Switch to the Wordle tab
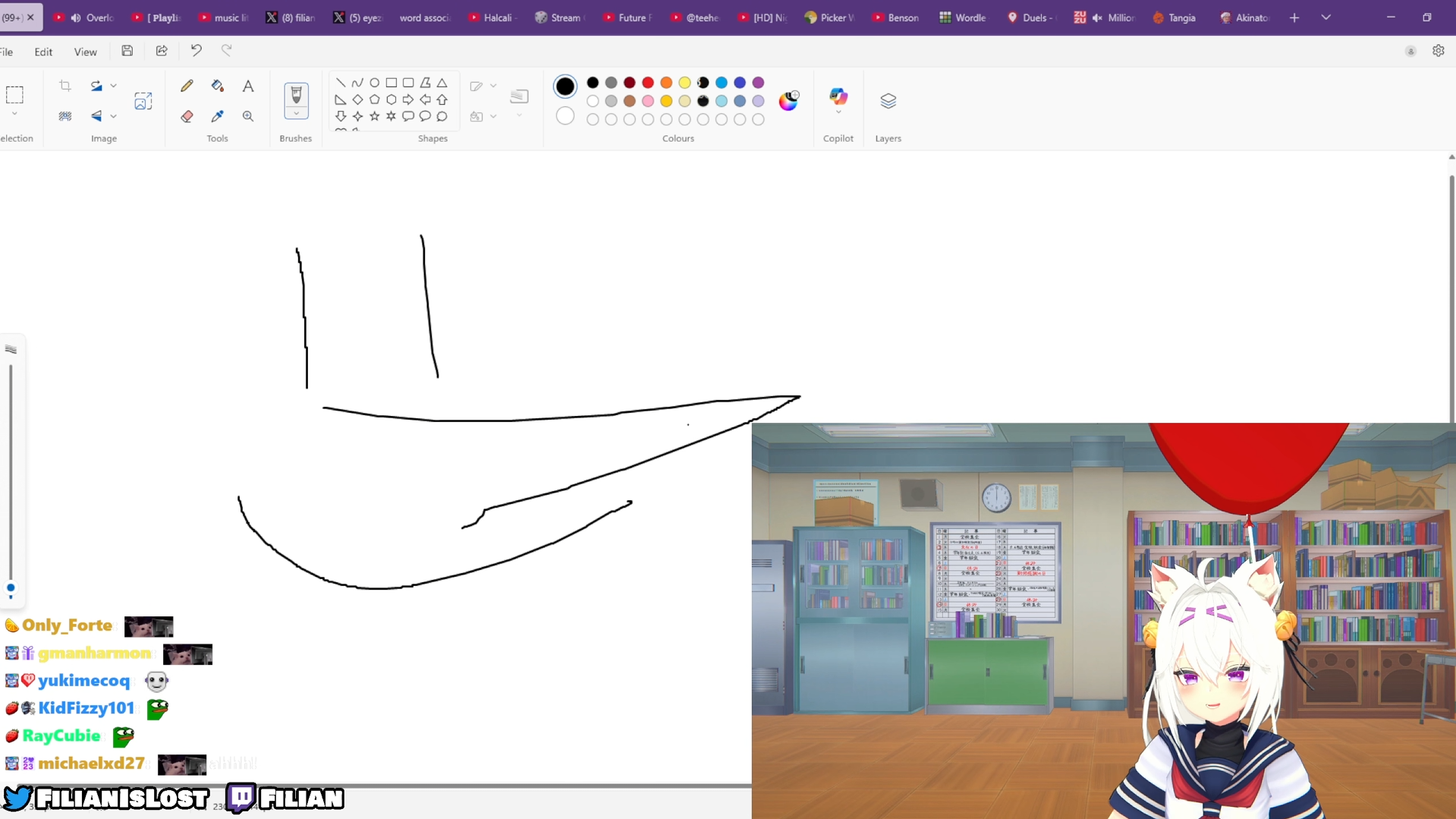This screenshot has width=1456, height=819. point(963,17)
